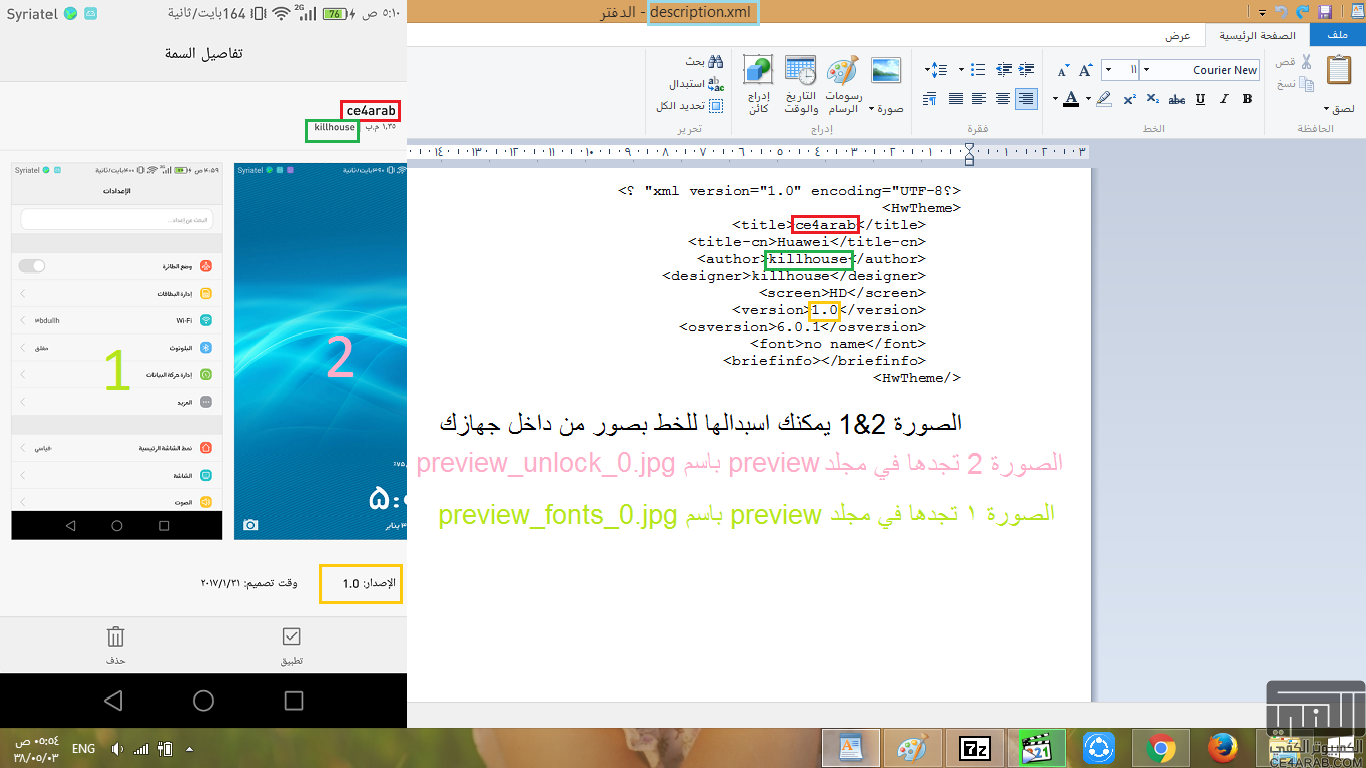The width and height of the screenshot is (1366, 768).
Task: Open Paint from the taskbar
Action: point(912,747)
